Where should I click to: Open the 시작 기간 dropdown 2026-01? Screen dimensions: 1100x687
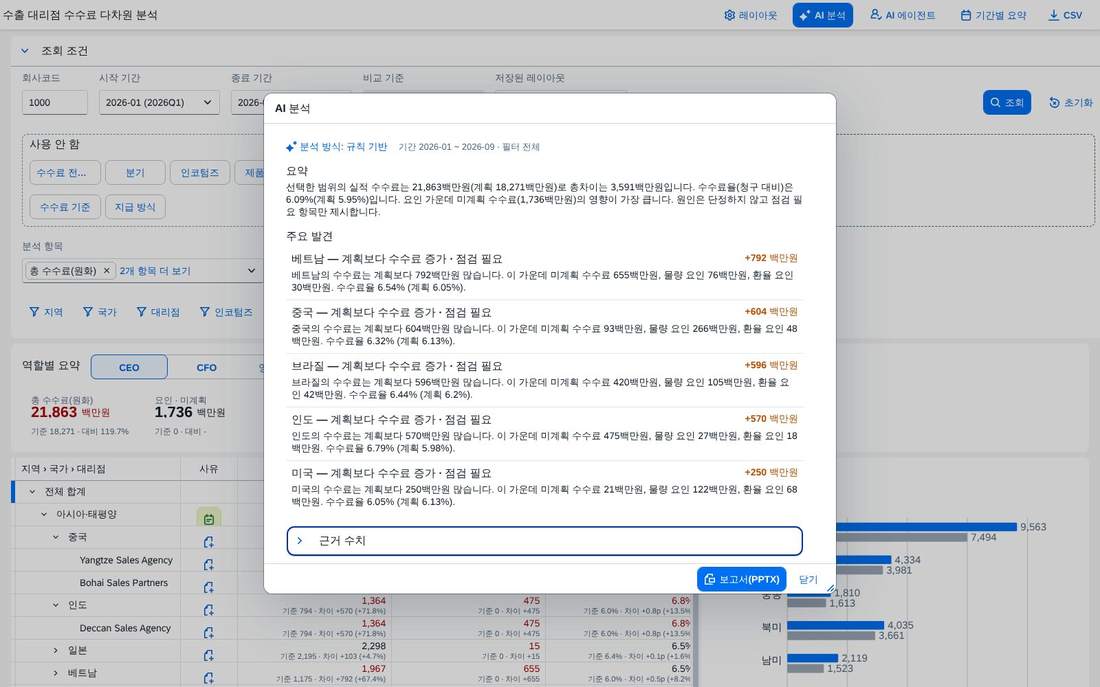(159, 102)
